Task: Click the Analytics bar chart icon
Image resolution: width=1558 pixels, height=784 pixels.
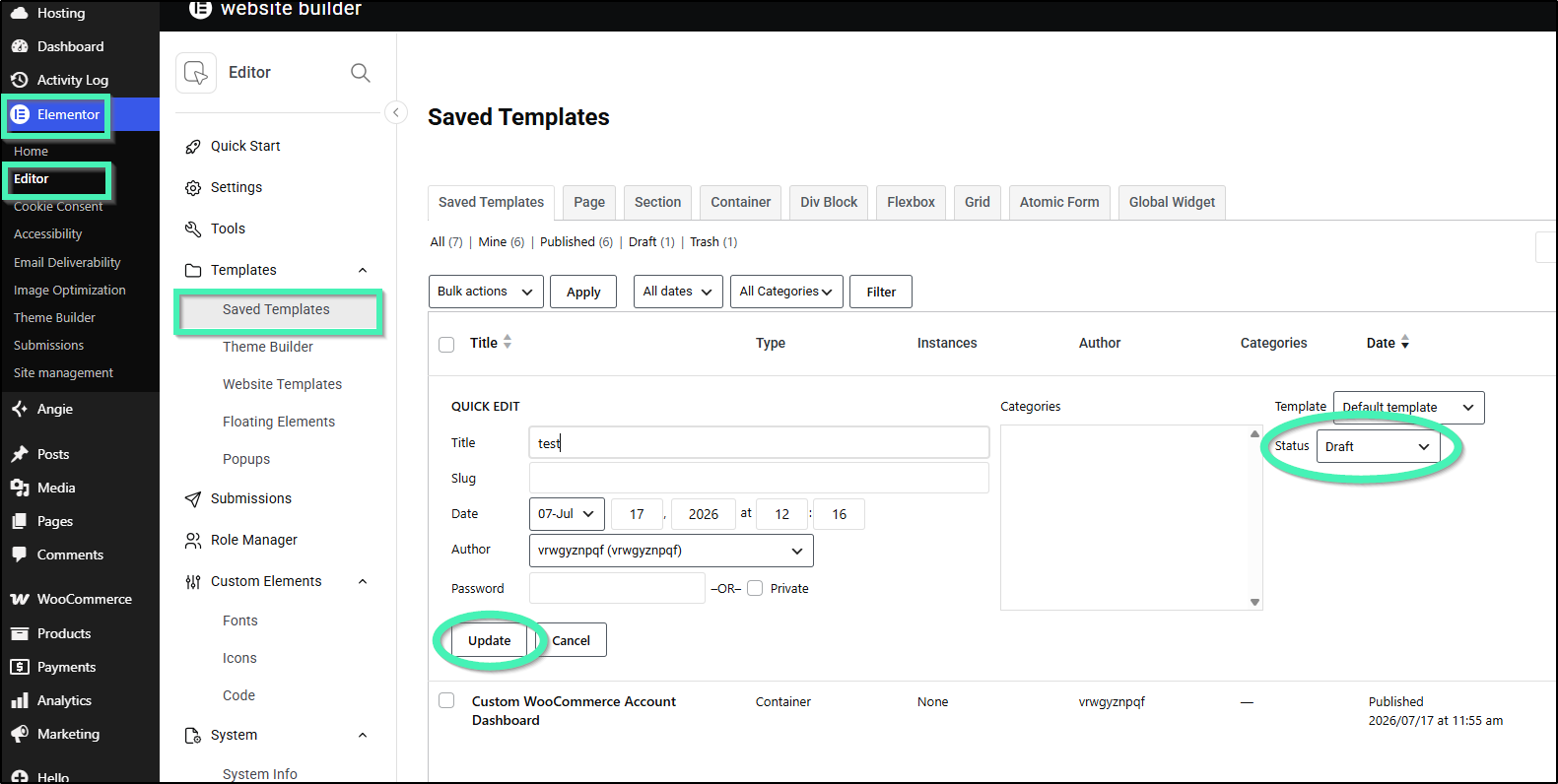Action: tap(19, 700)
